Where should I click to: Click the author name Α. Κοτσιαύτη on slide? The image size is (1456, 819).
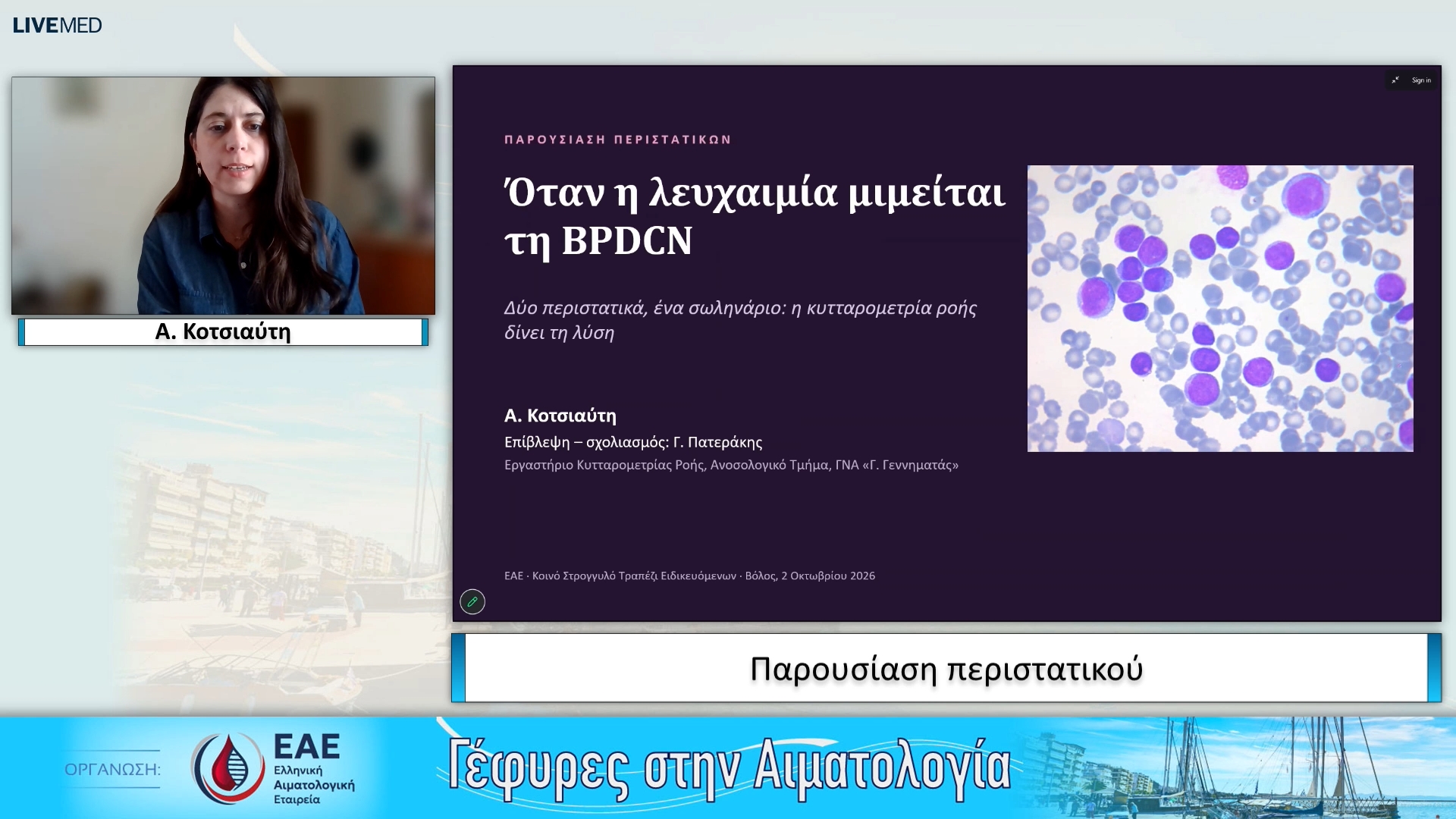(560, 416)
